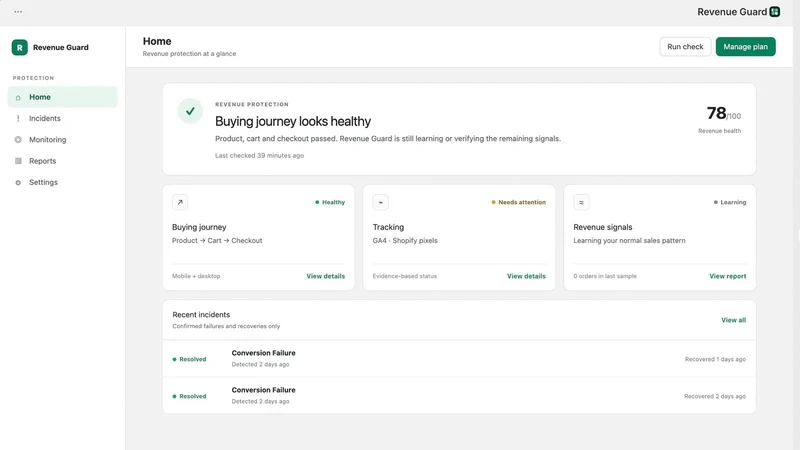The height and width of the screenshot is (450, 800).
Task: Click the Tracking card icon
Action: tap(380, 202)
